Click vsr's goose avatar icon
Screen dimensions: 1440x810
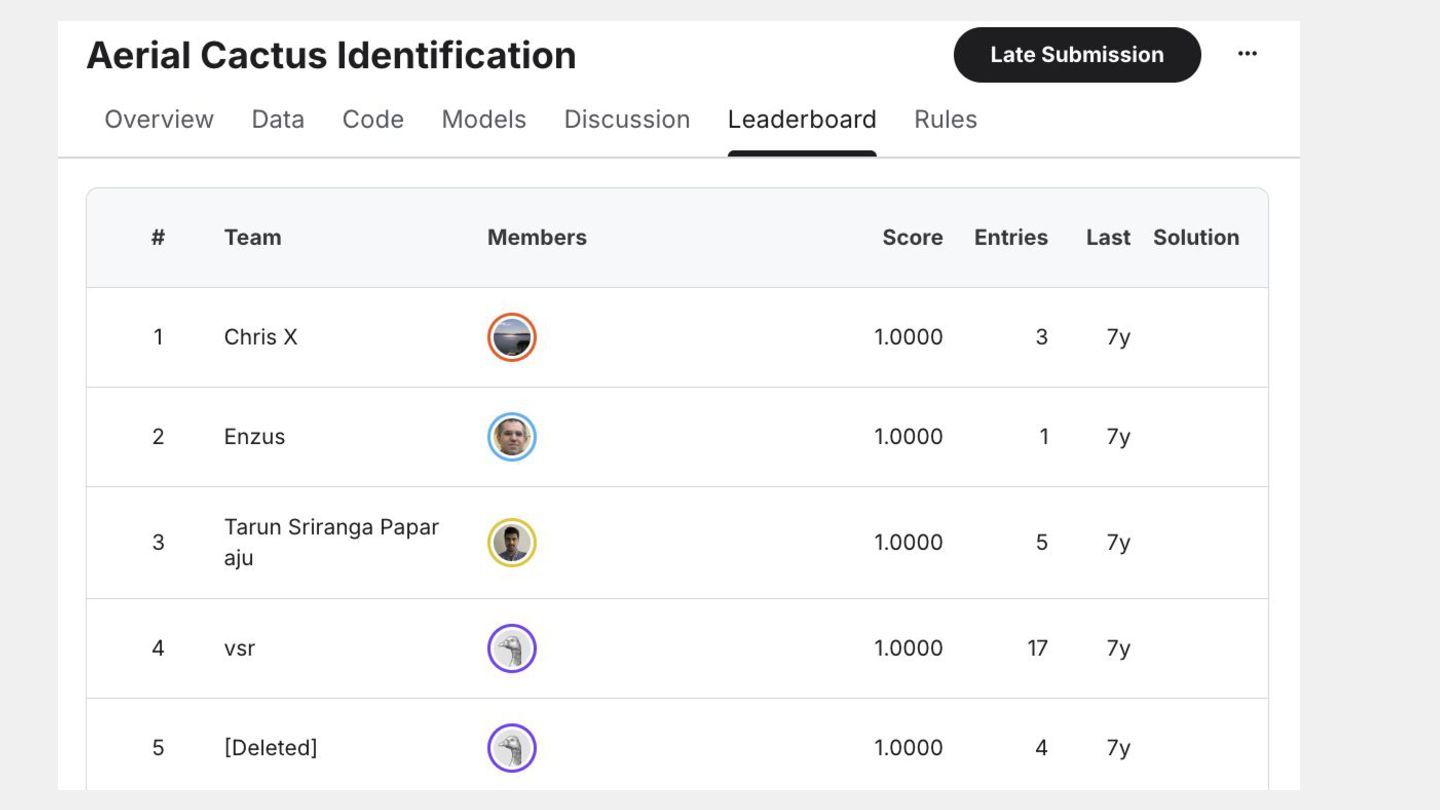[512, 648]
